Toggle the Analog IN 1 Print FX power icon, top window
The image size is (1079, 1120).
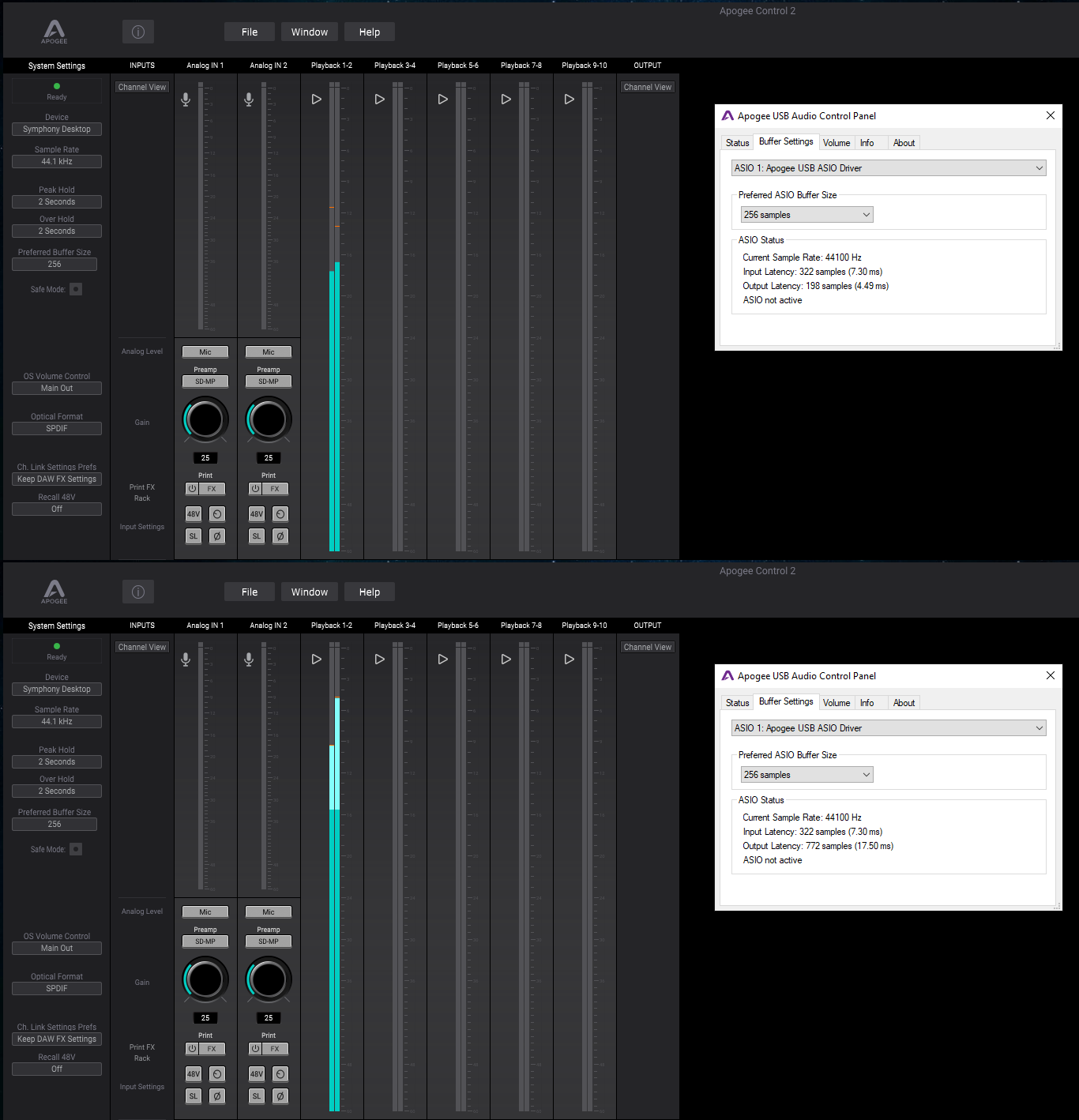point(192,489)
